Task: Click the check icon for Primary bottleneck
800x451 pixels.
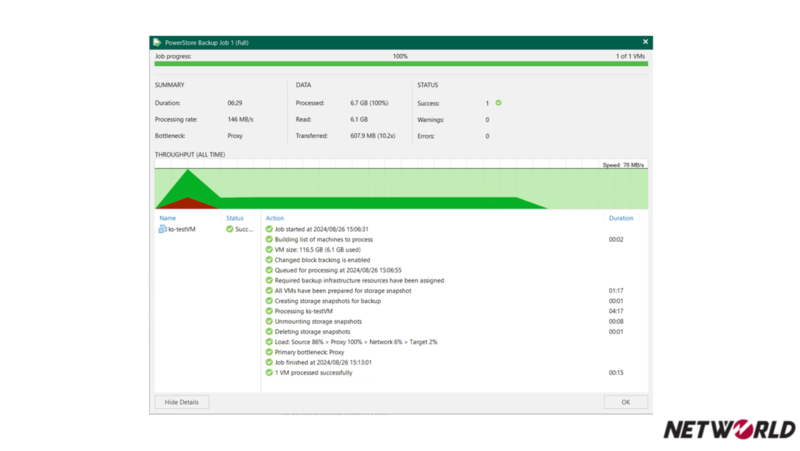Action: coord(269,352)
